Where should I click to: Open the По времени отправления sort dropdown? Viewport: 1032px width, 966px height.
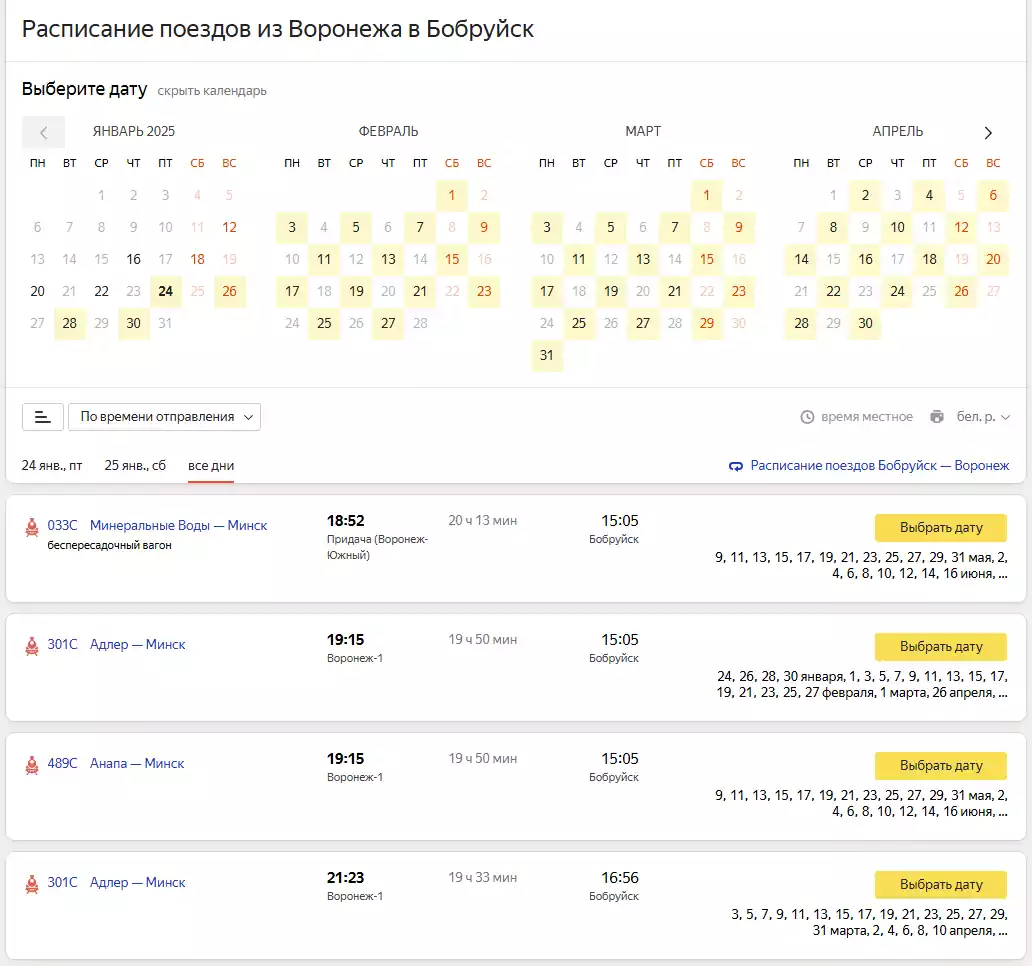point(164,417)
